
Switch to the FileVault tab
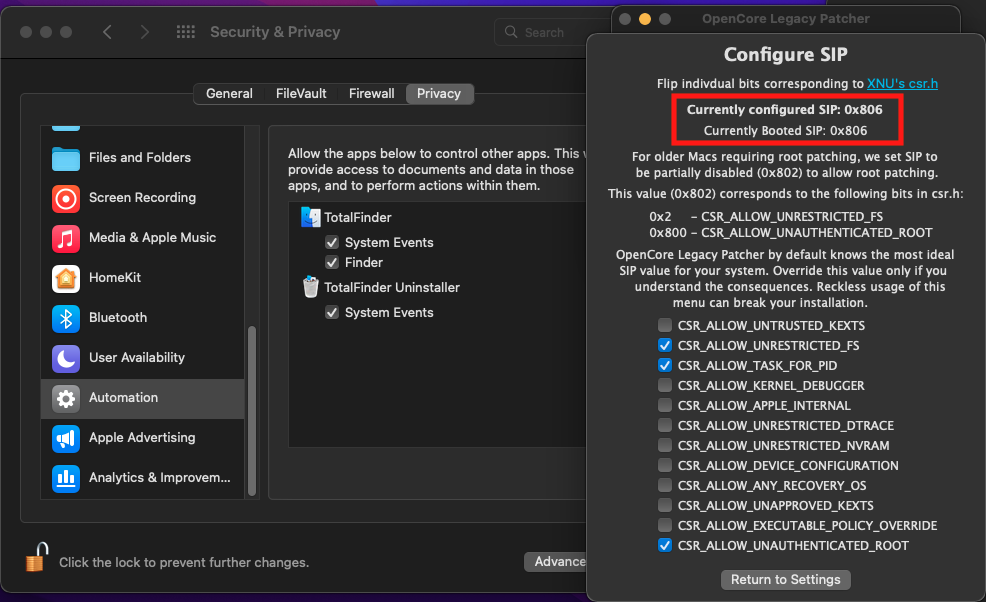click(x=301, y=94)
